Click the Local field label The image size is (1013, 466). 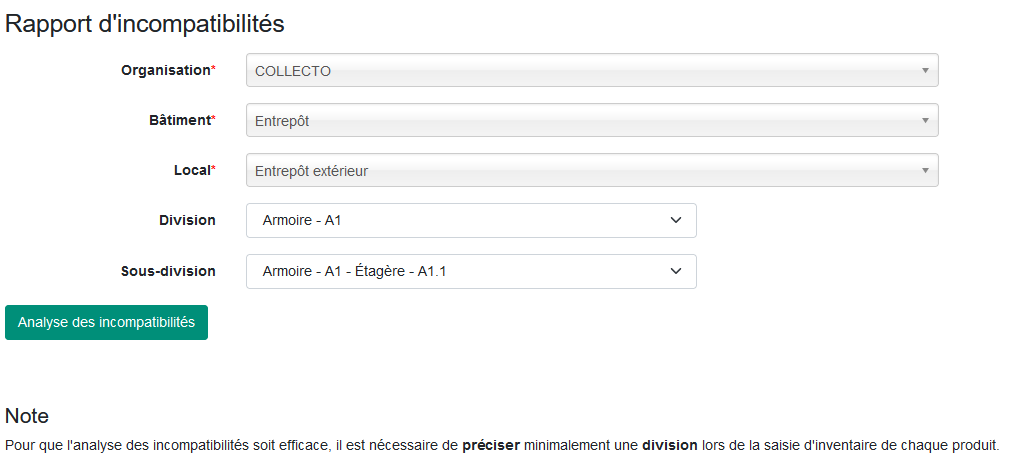point(194,171)
